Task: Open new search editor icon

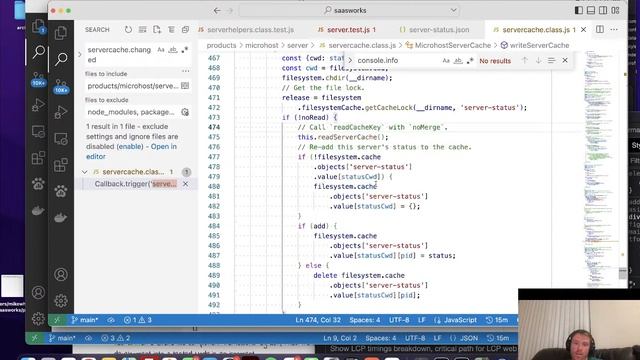Action: point(157,29)
